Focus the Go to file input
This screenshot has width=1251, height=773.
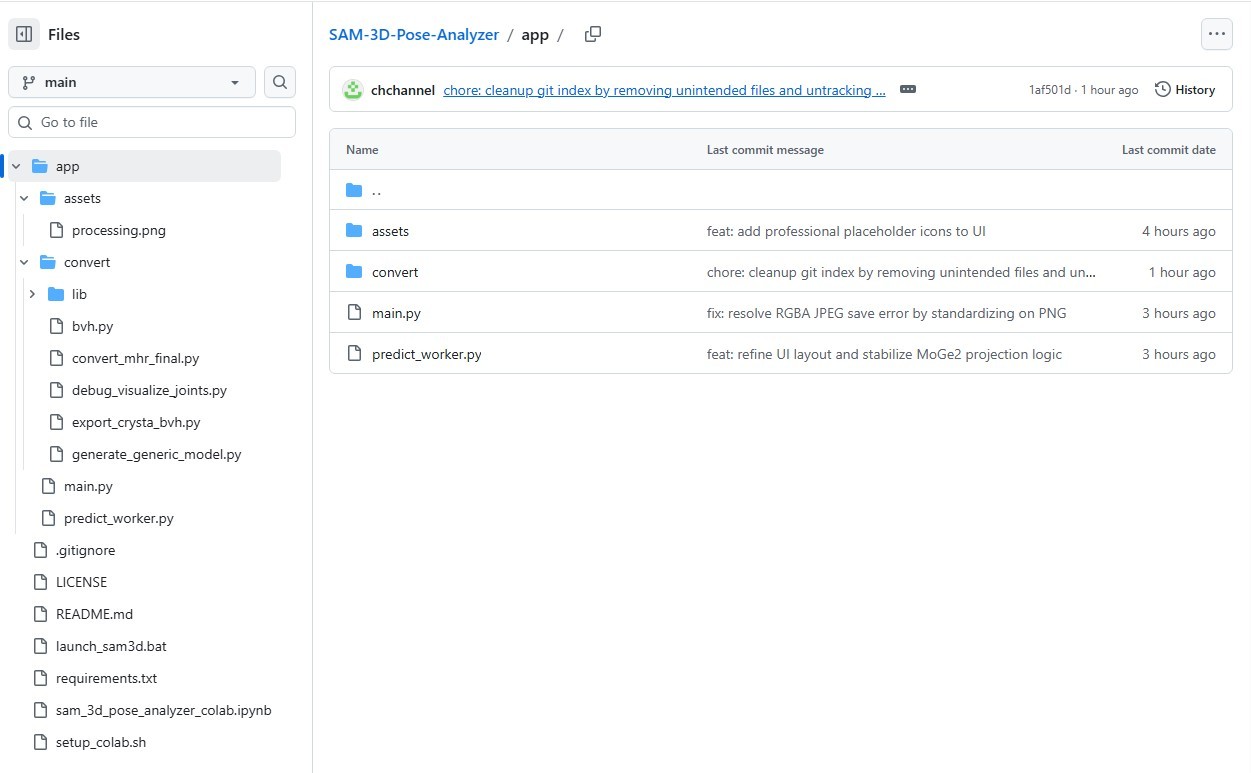point(152,122)
